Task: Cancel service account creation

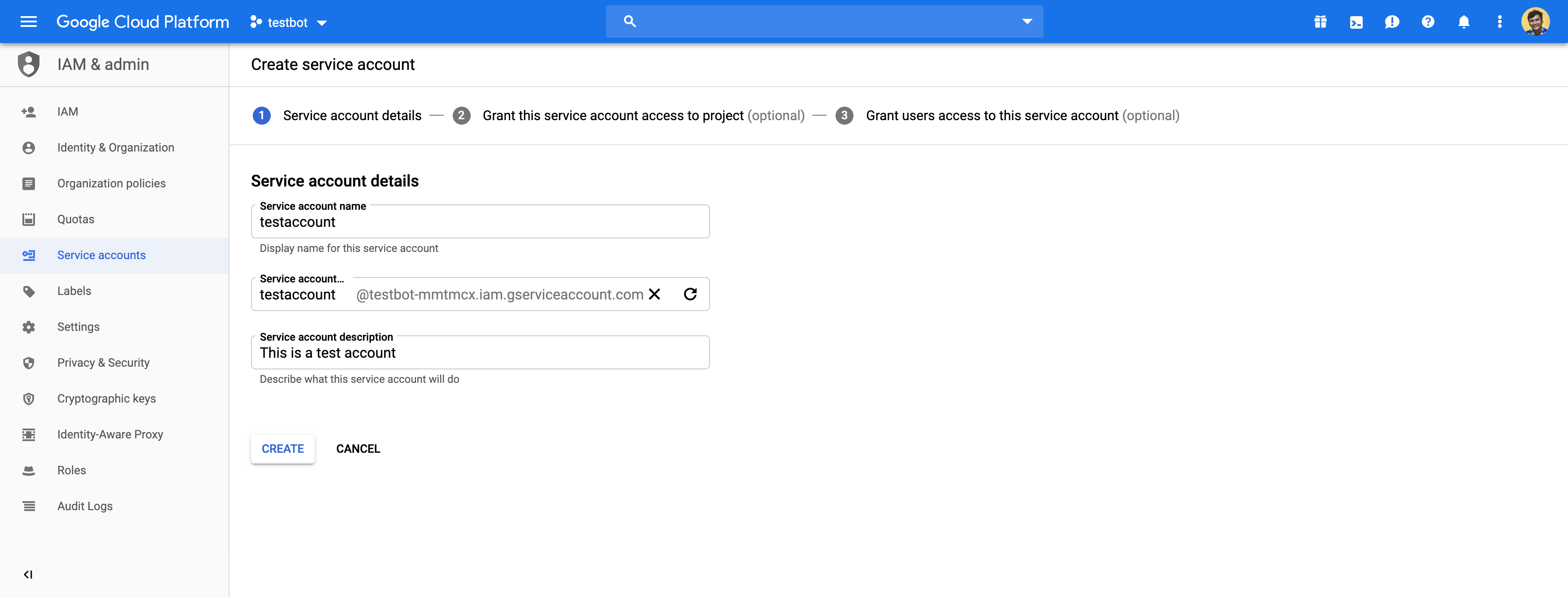Action: tap(358, 449)
